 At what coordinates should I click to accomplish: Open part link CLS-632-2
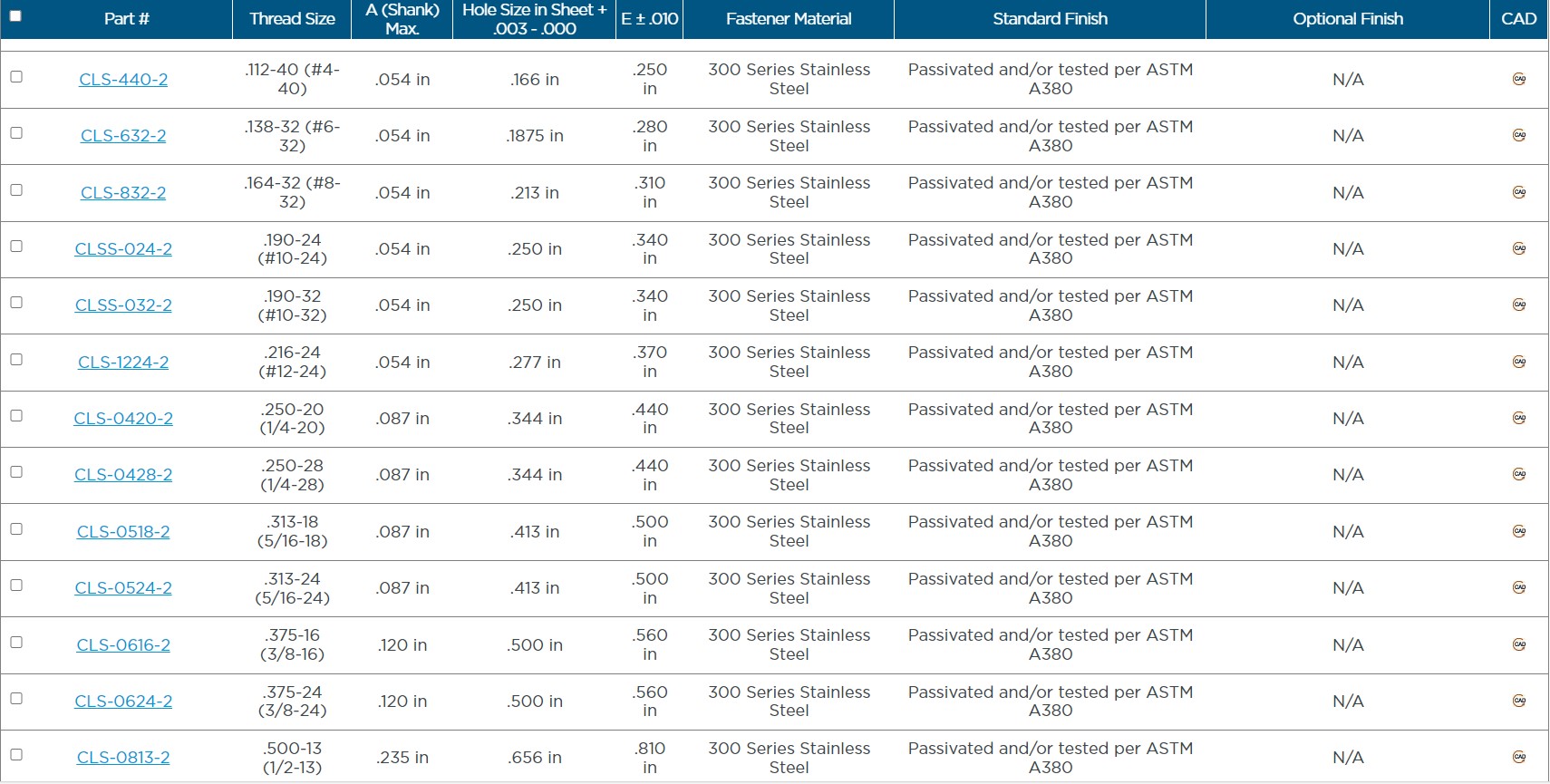tap(123, 135)
